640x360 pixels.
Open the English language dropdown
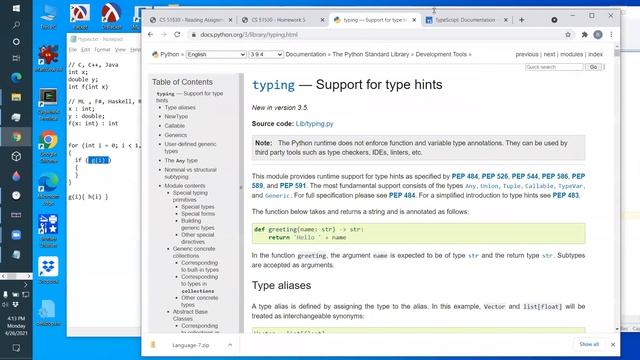(216, 54)
